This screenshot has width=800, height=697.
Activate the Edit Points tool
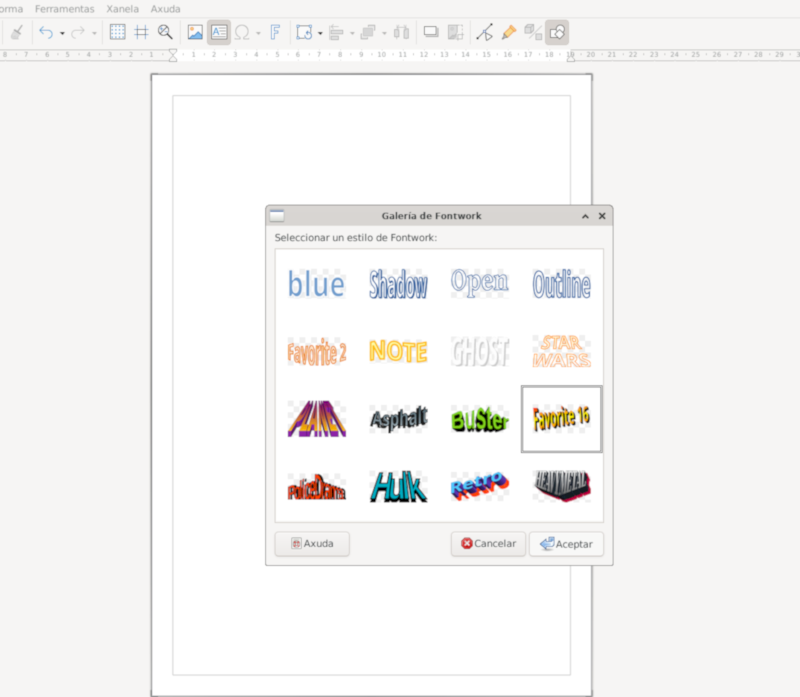[484, 31]
